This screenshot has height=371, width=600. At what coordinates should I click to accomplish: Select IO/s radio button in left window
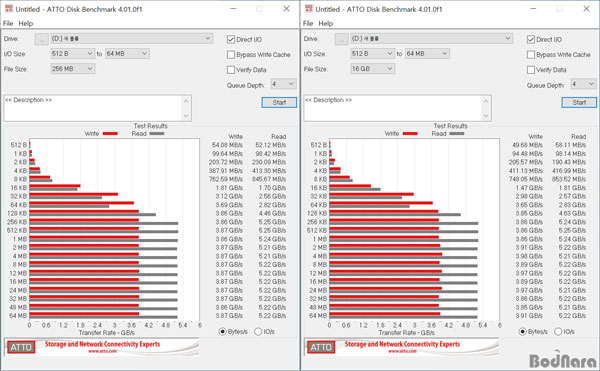[258, 332]
